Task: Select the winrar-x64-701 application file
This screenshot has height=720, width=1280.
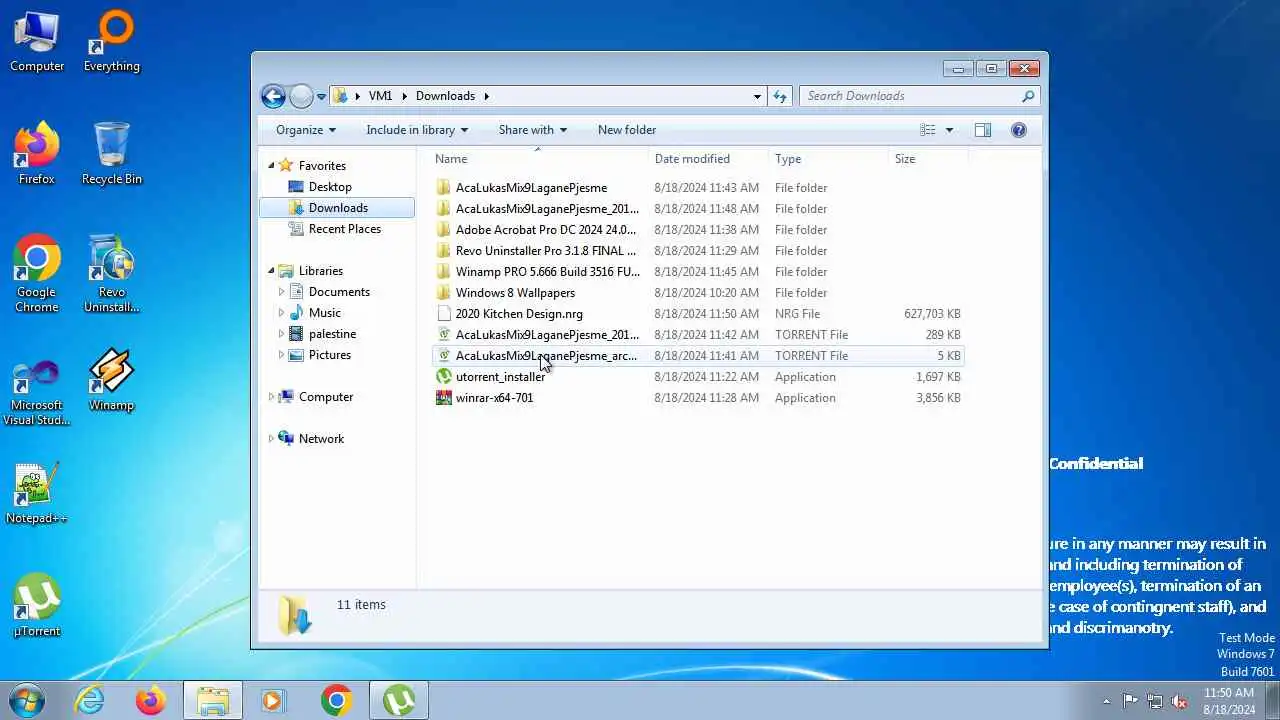Action: 698,398
